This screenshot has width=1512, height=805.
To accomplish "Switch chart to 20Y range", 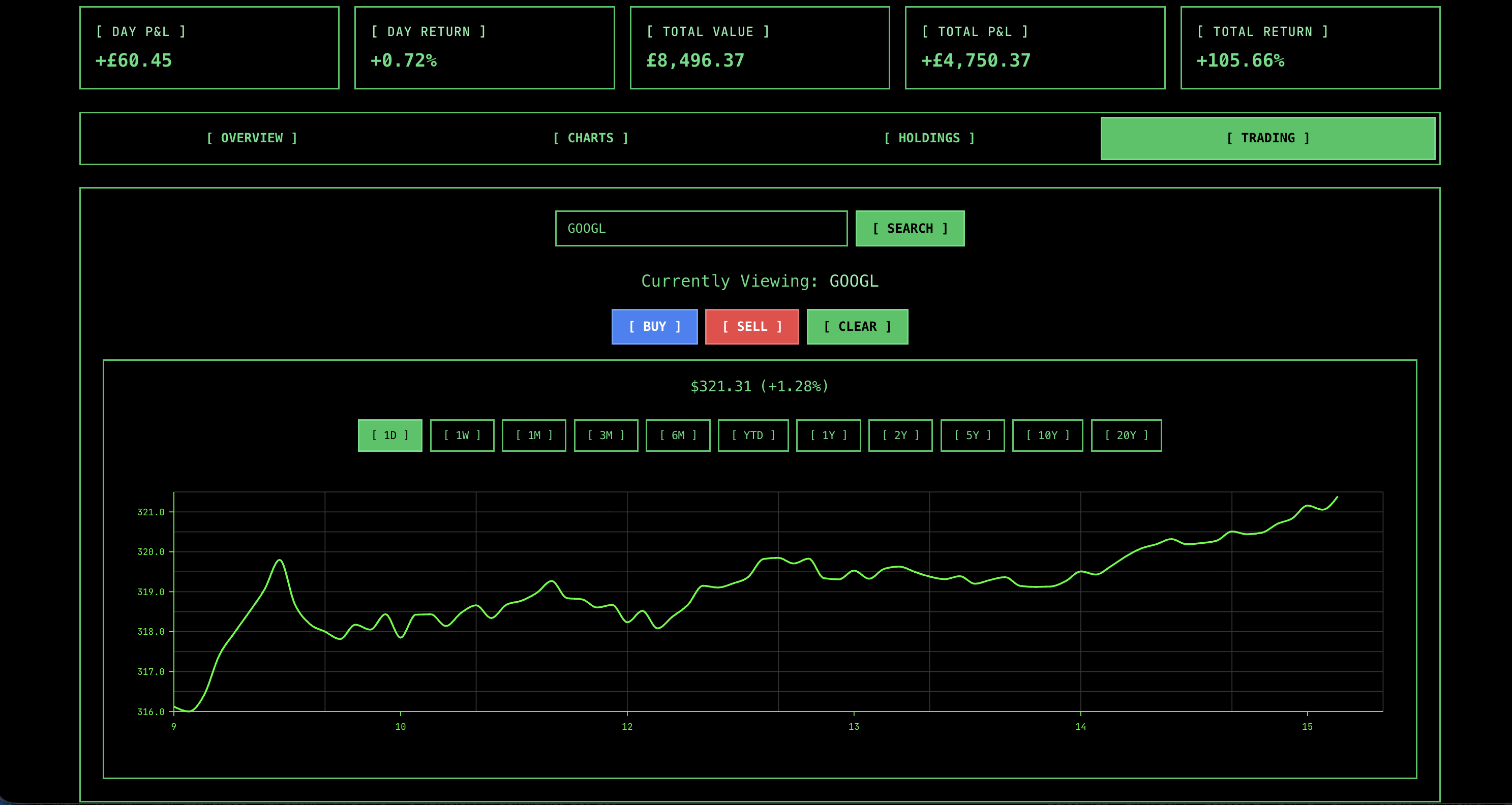I will [1126, 436].
